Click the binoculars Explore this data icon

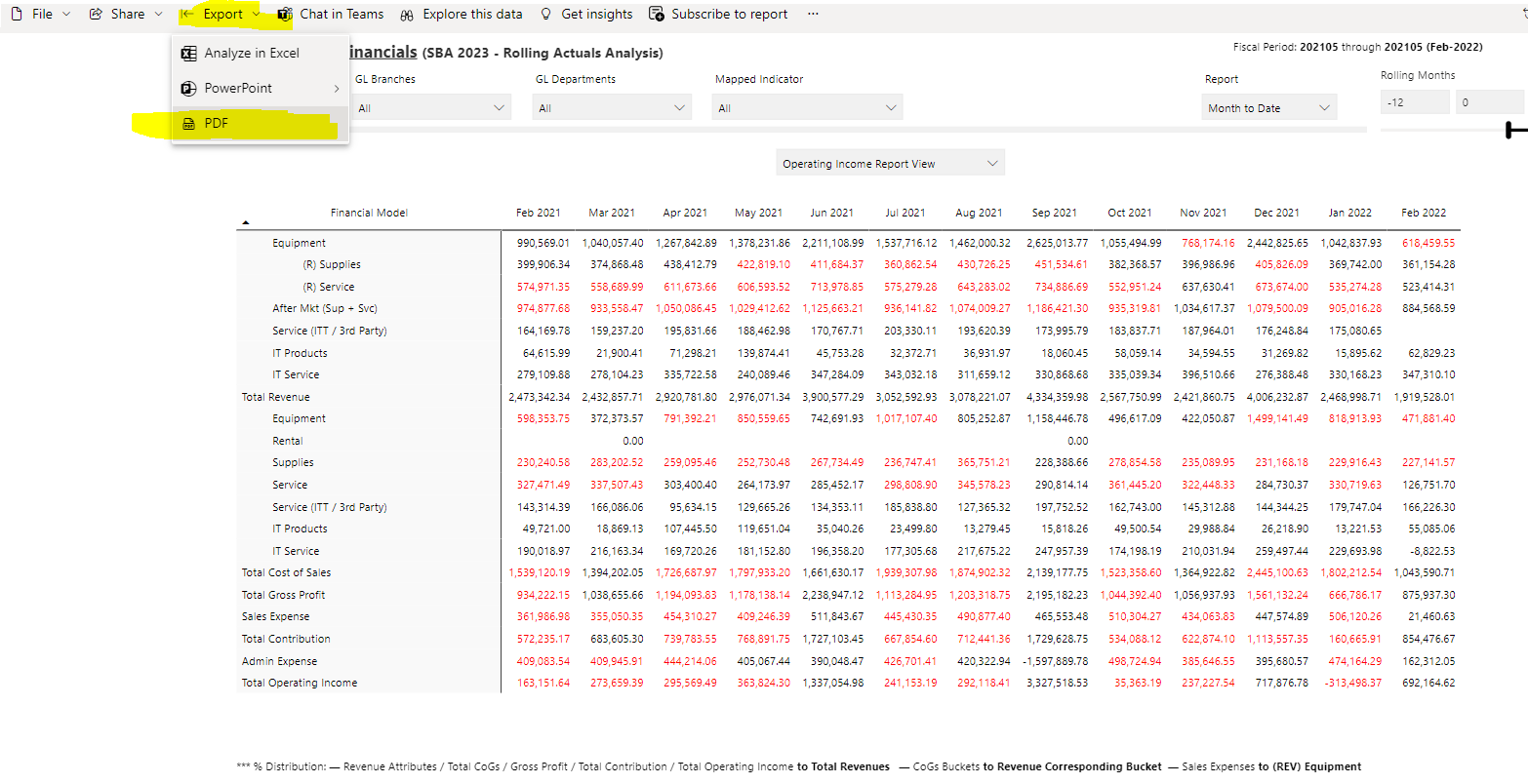pos(407,15)
